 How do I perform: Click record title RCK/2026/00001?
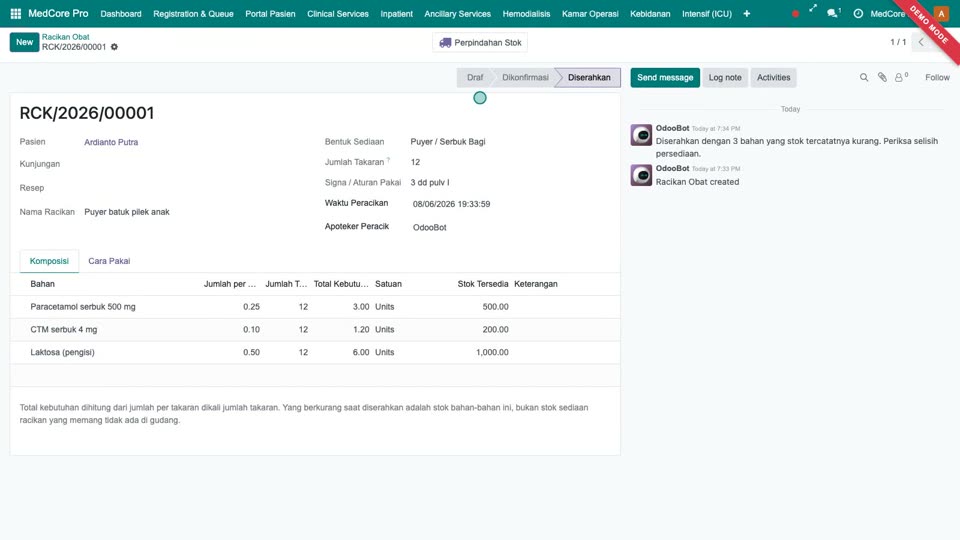click(x=87, y=113)
